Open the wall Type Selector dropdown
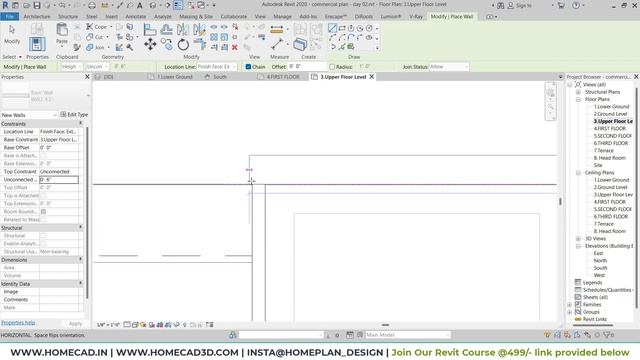 (x=45, y=96)
